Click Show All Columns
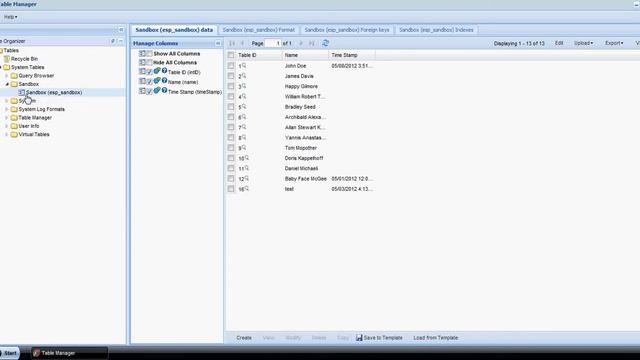Screen dimensions: 640x360 (x=177, y=53)
